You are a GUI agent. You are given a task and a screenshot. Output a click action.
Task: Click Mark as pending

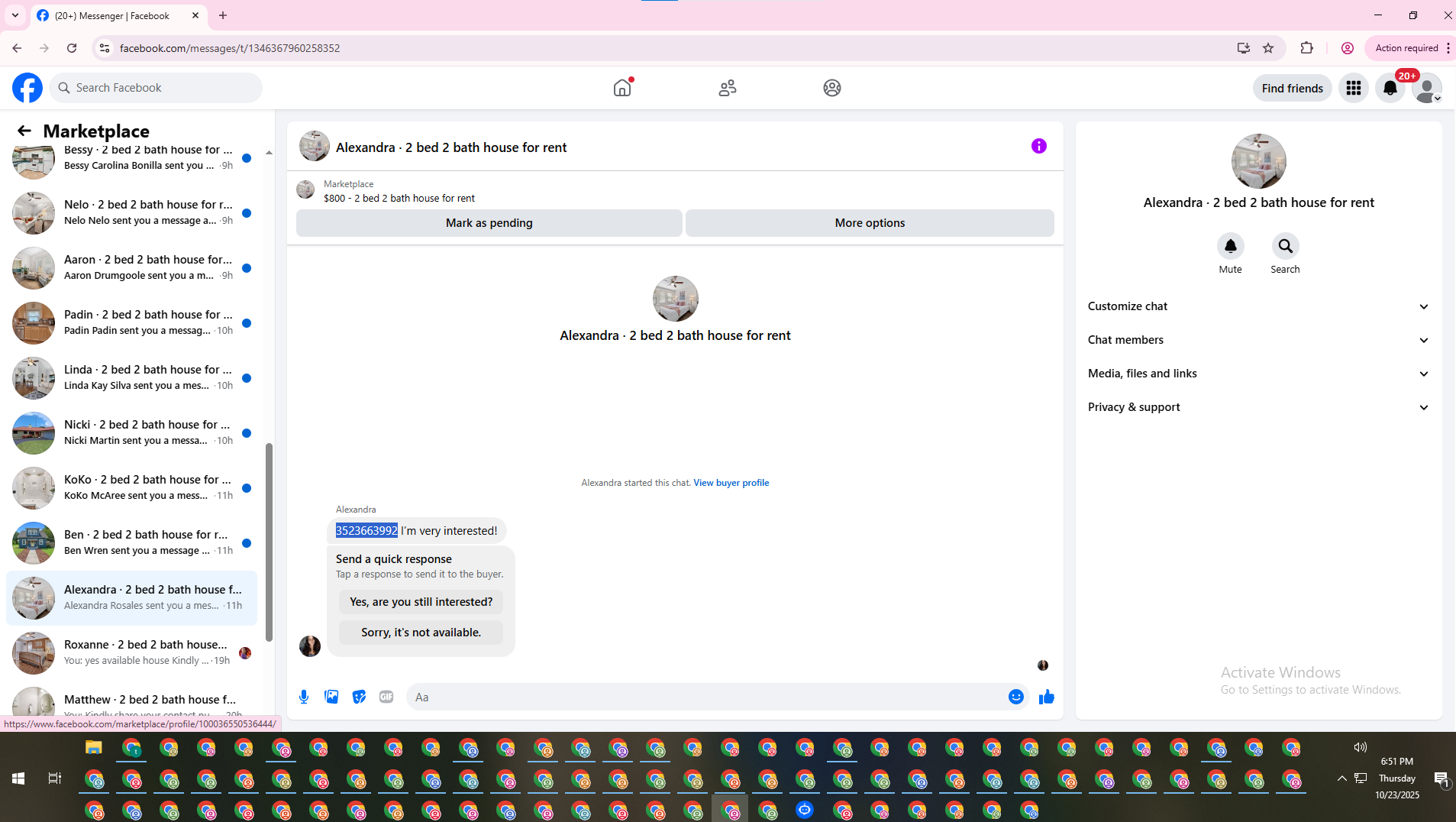pyautogui.click(x=489, y=223)
